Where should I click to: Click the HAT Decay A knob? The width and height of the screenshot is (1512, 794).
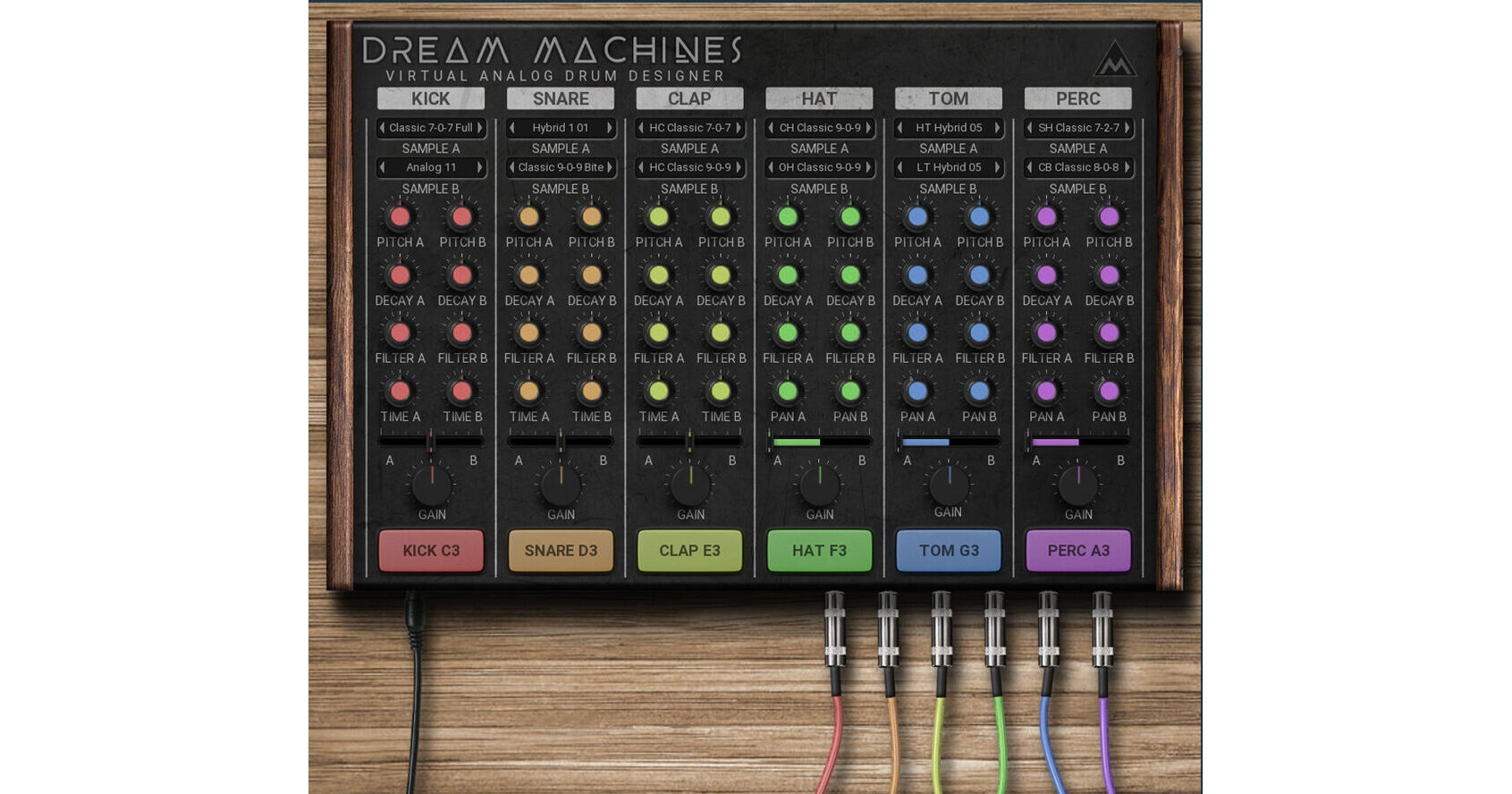pyautogui.click(x=788, y=275)
